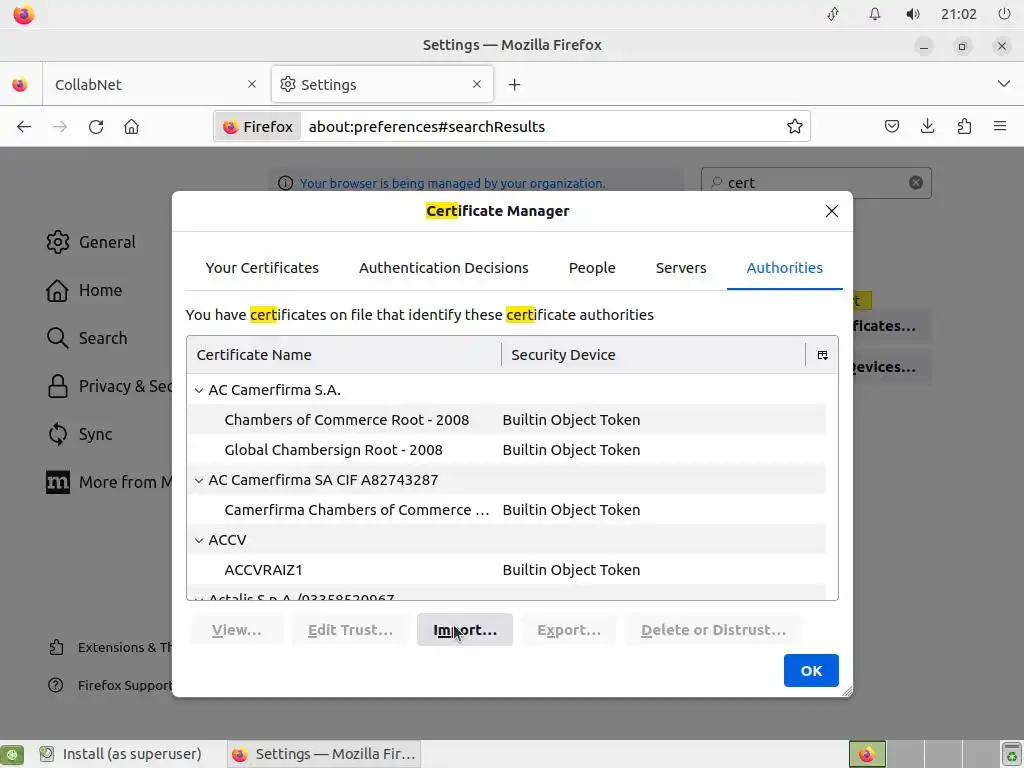Screen dimensions: 1024x768
Task: Click the Import... button
Action: 465,630
